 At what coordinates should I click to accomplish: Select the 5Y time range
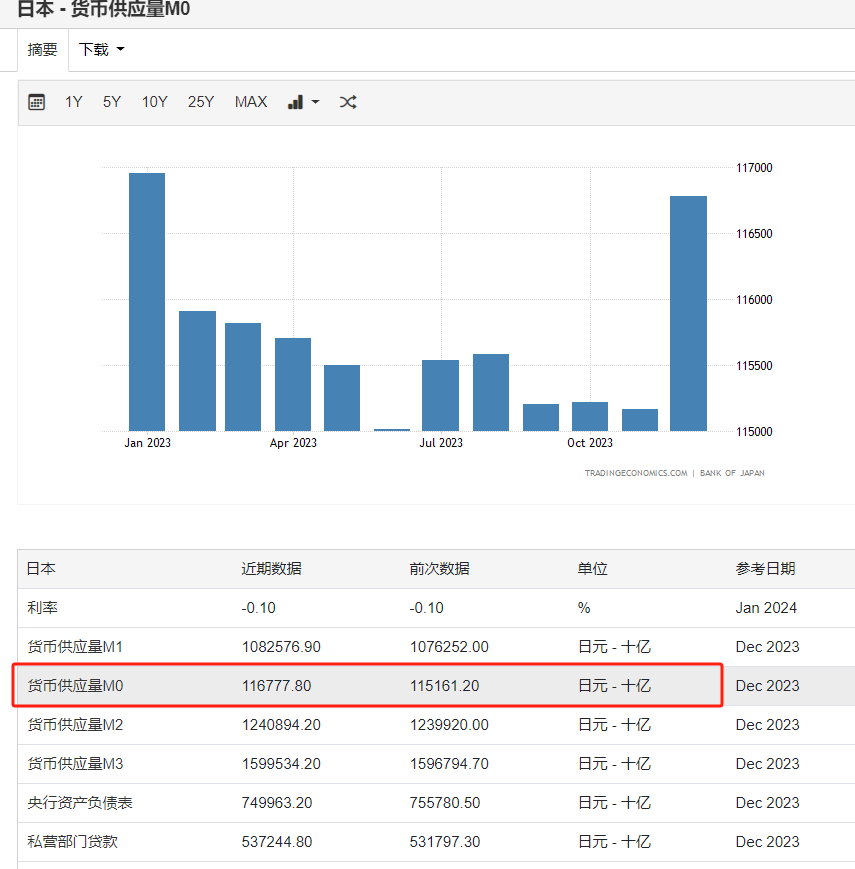coord(112,102)
